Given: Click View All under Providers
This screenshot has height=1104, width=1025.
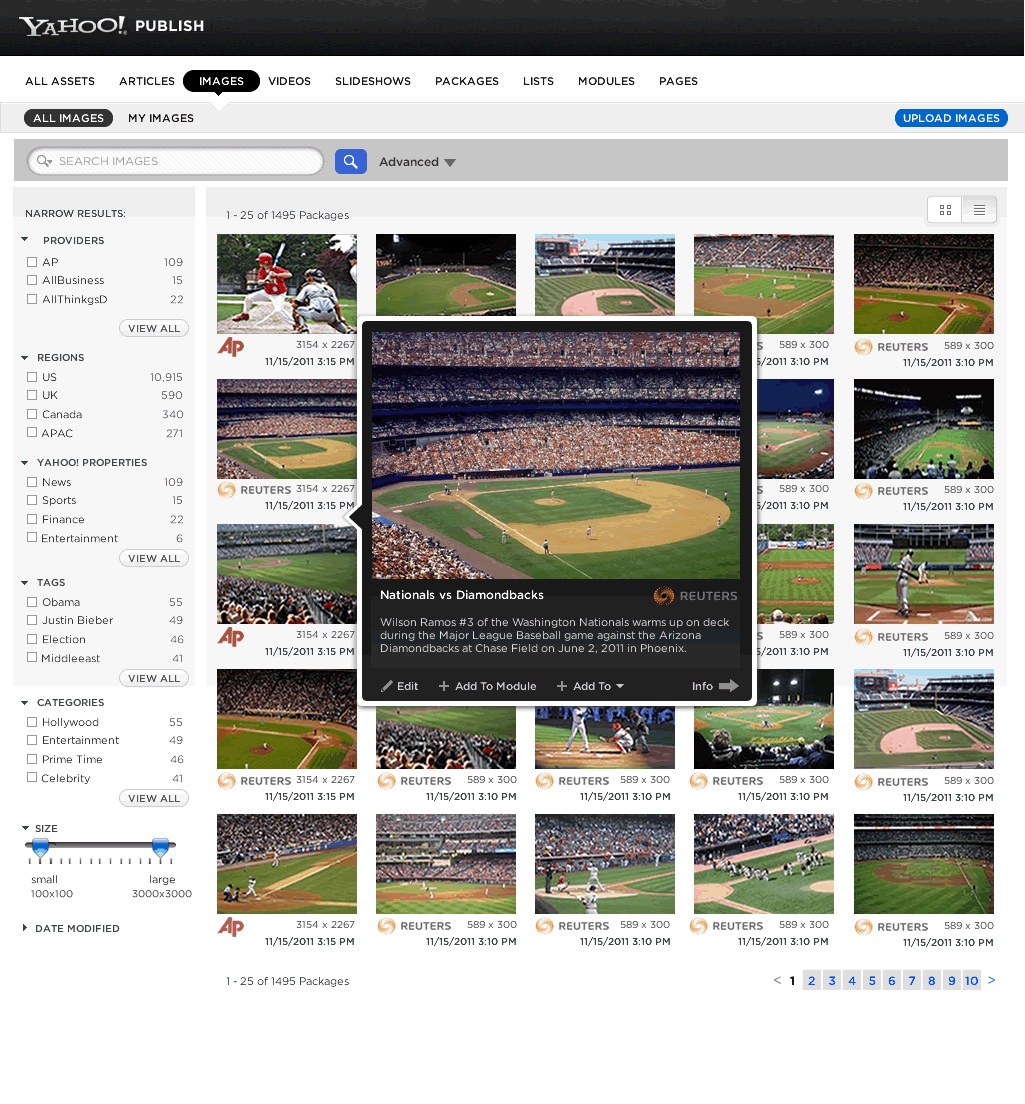Looking at the screenshot, I should tap(153, 328).
